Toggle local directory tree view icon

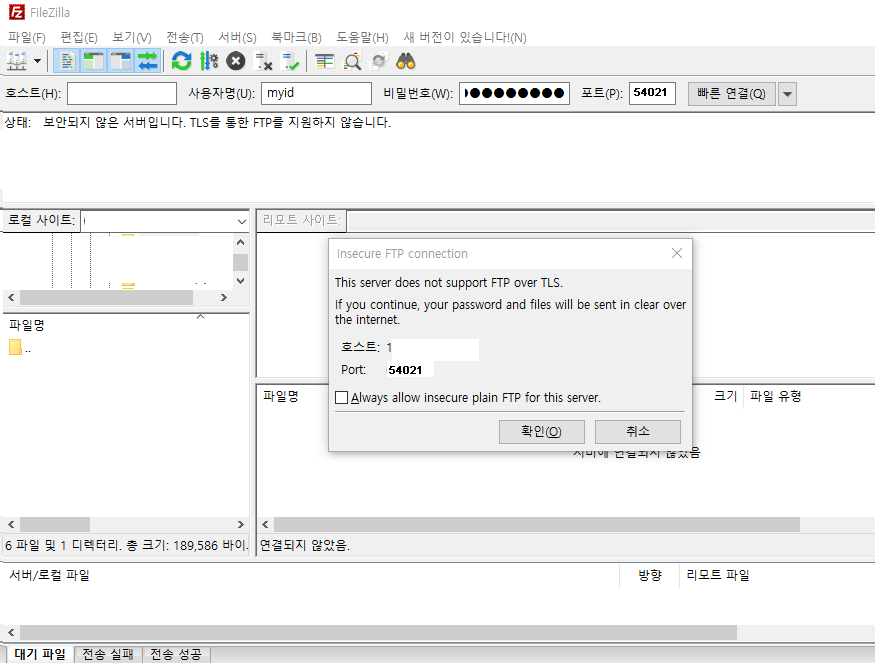(x=94, y=61)
